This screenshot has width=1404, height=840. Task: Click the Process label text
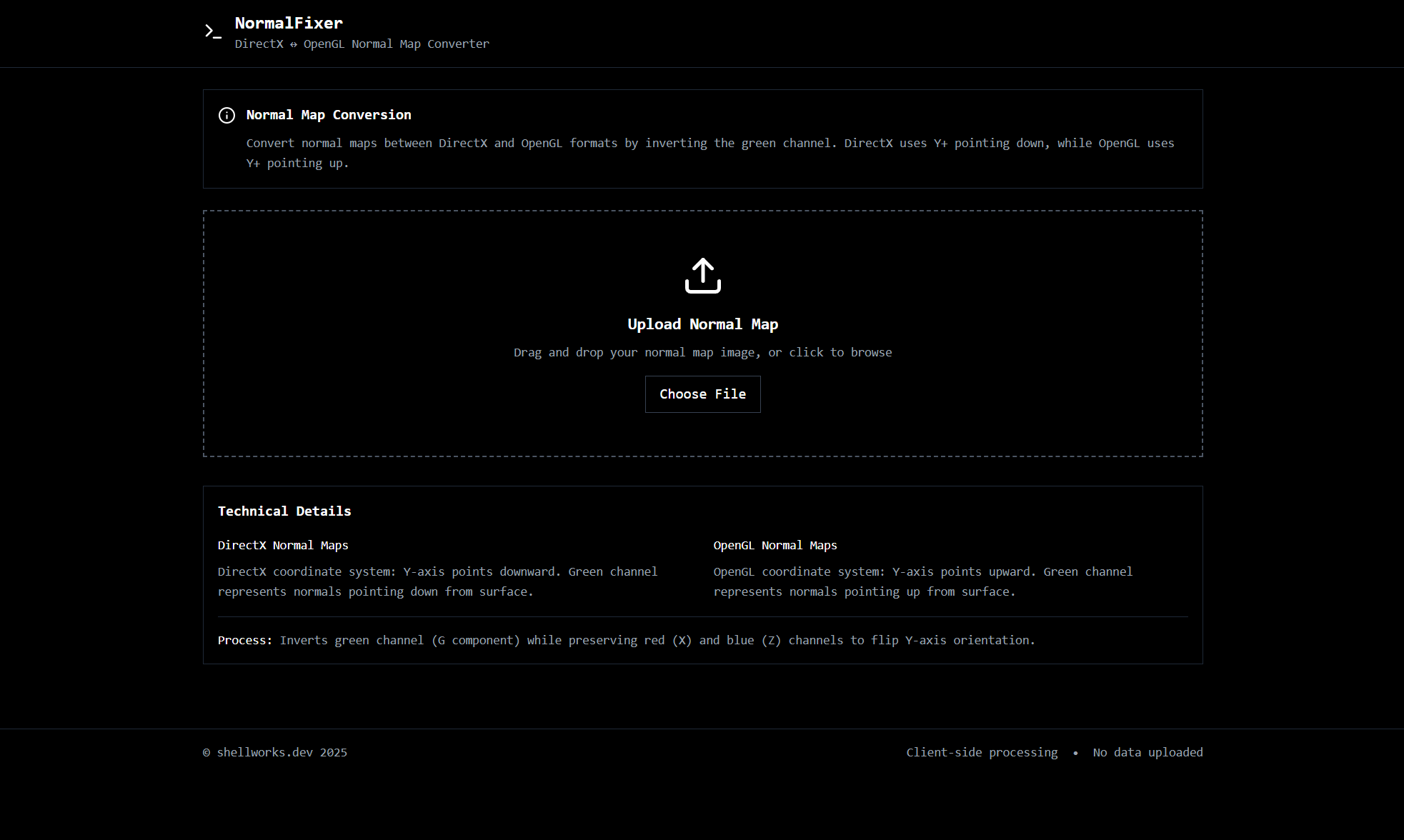pos(244,641)
